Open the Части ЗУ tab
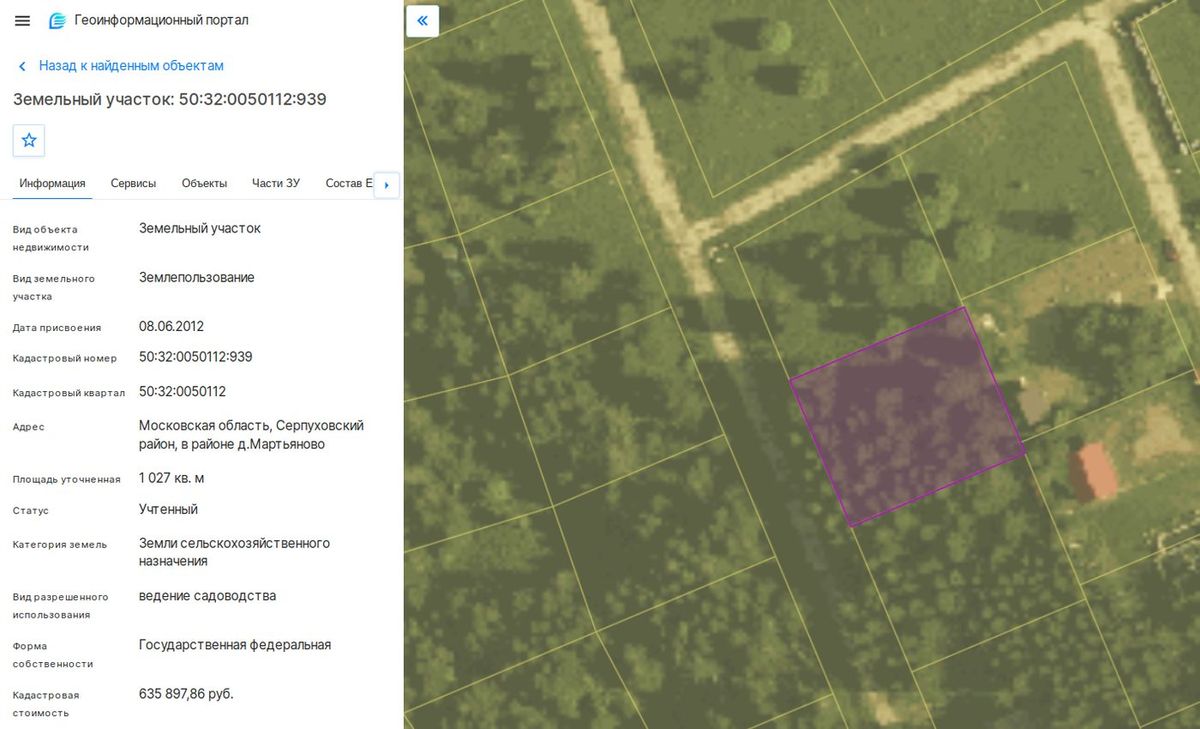The height and width of the screenshot is (729, 1200). (x=276, y=184)
